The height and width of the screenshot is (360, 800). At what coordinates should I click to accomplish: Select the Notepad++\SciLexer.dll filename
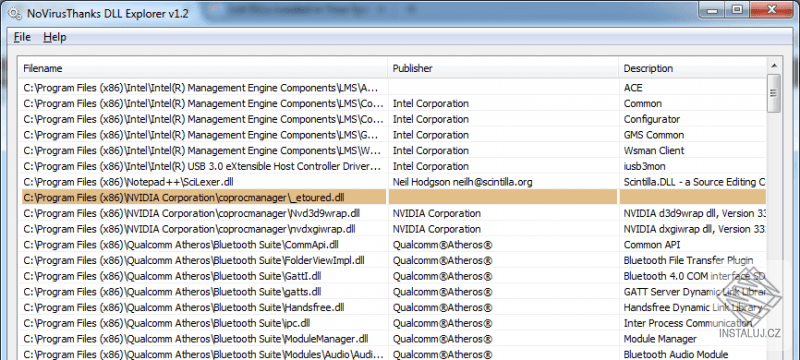click(x=129, y=182)
